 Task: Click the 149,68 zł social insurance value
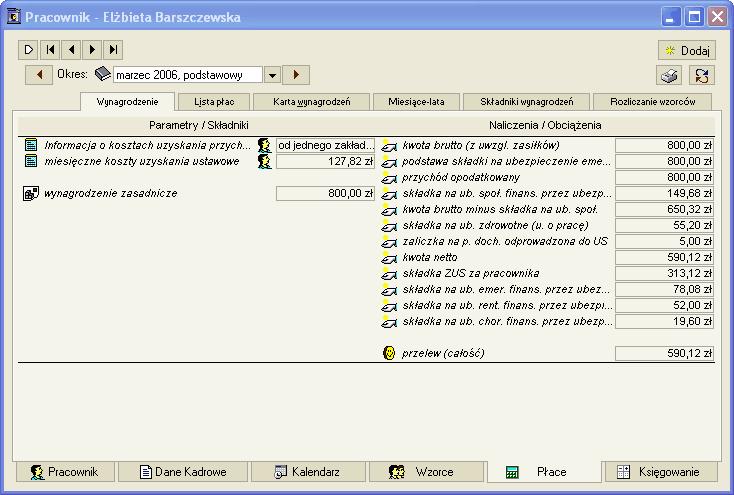pyautogui.click(x=664, y=193)
